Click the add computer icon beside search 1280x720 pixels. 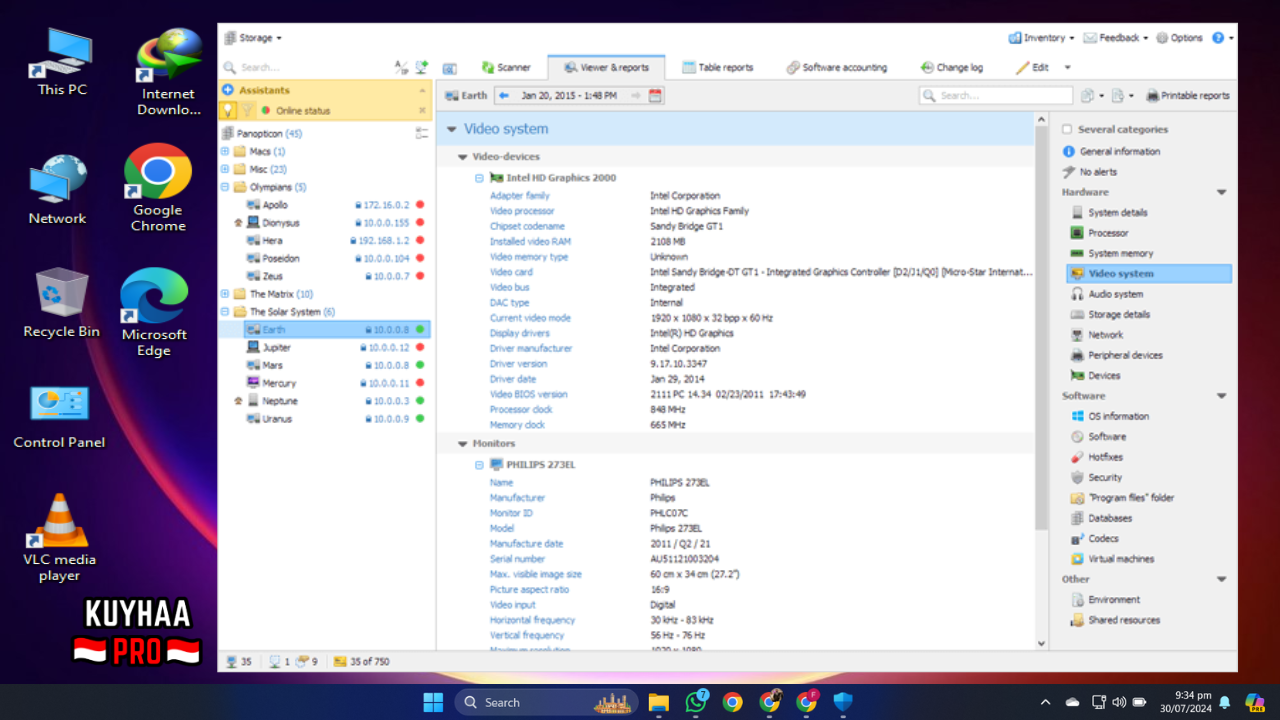tap(422, 67)
